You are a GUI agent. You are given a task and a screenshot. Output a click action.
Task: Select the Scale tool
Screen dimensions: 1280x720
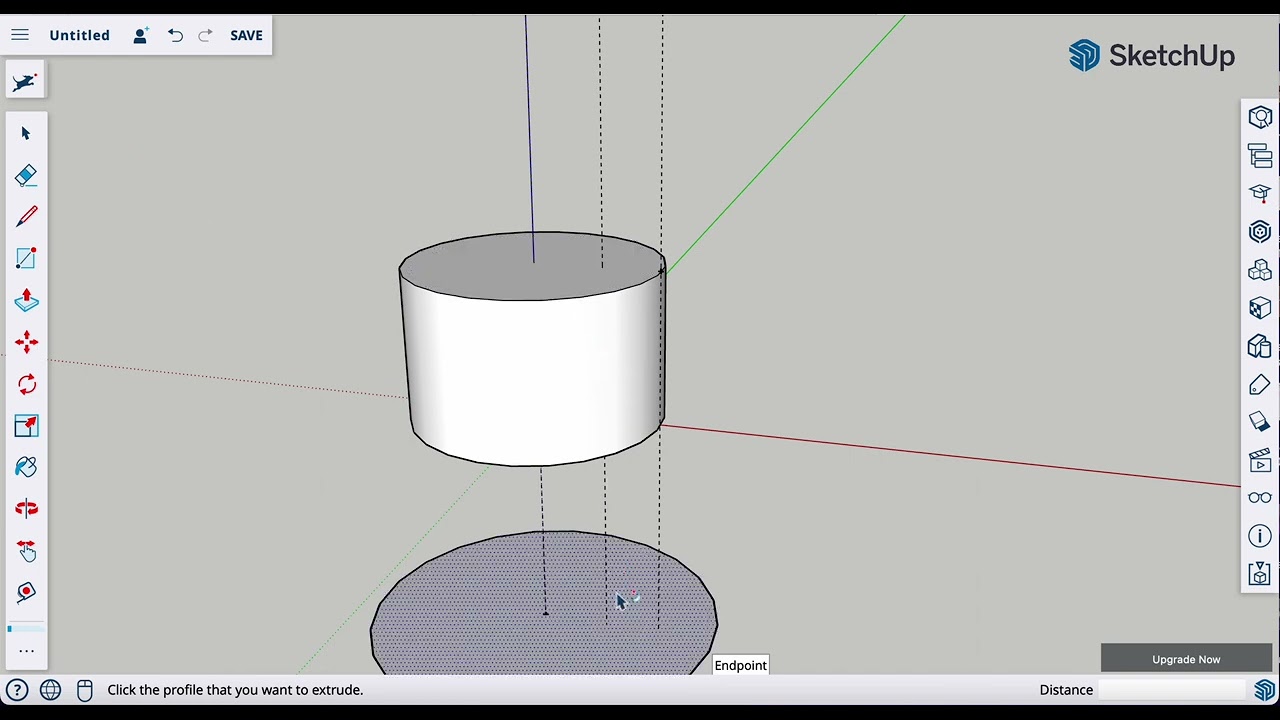[x=26, y=426]
